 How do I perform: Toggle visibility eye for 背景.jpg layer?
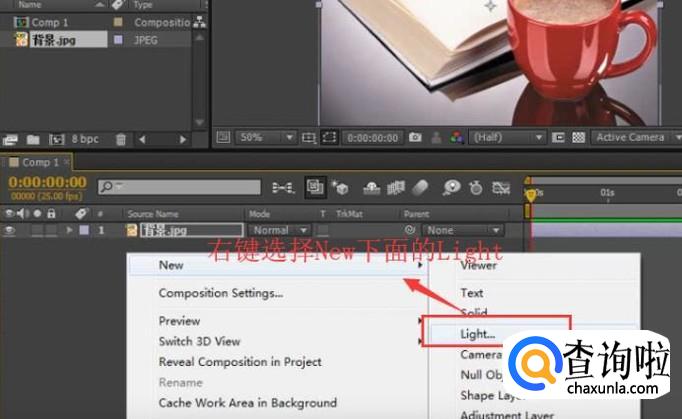tap(11, 230)
